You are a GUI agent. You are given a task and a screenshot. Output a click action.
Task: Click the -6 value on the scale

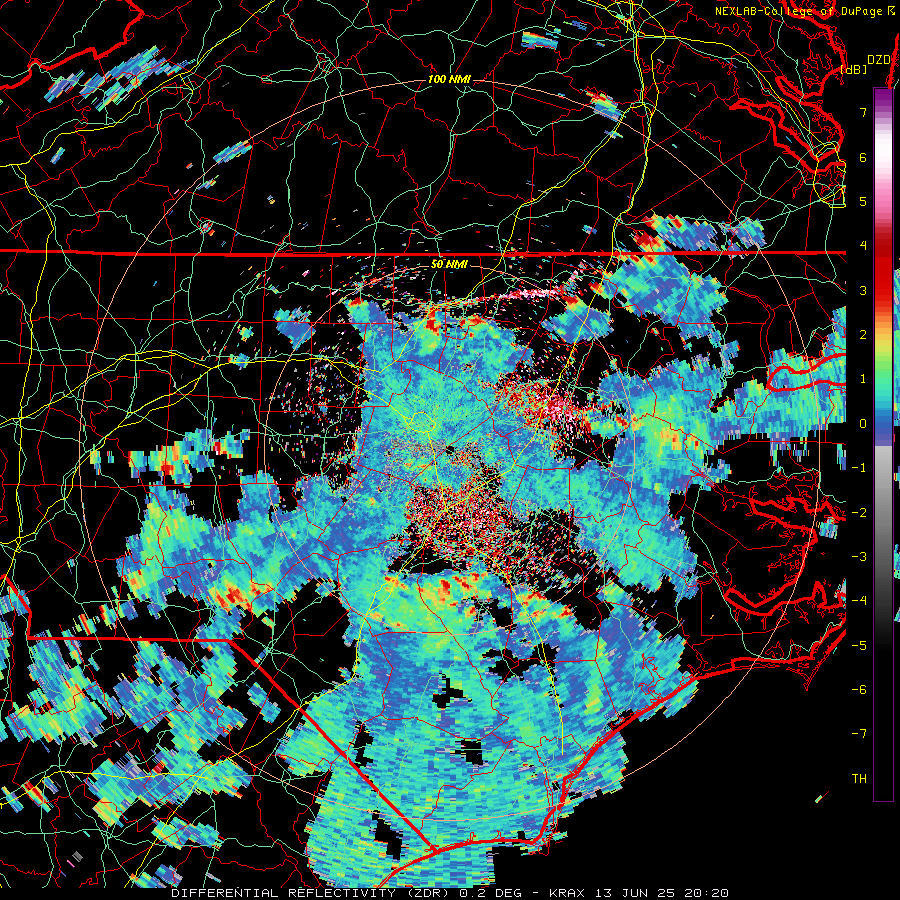click(x=859, y=690)
